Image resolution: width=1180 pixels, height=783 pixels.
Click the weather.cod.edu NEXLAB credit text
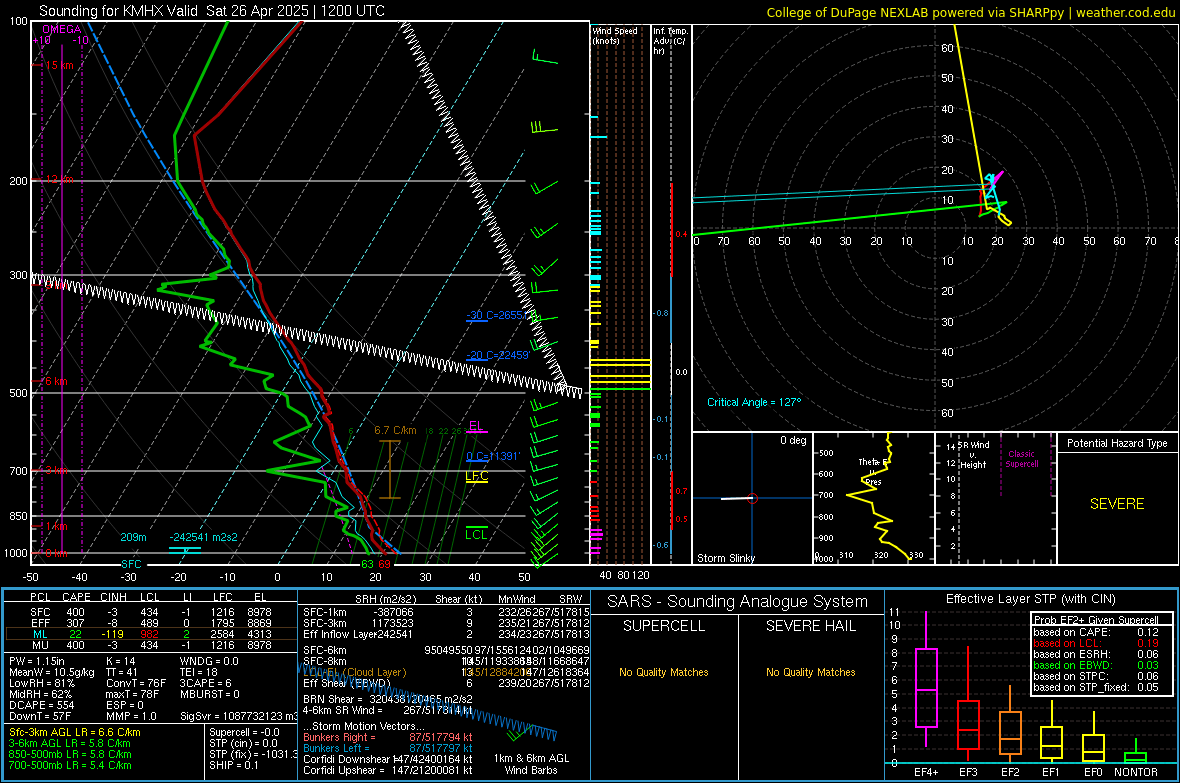(970, 12)
